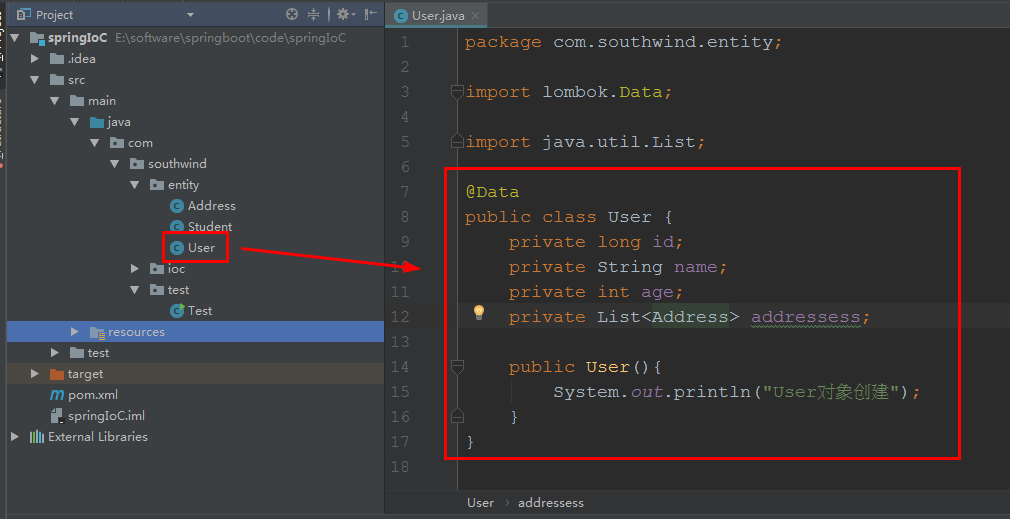Expand the External Libraries arrow
This screenshot has height=519, width=1010.
15,437
